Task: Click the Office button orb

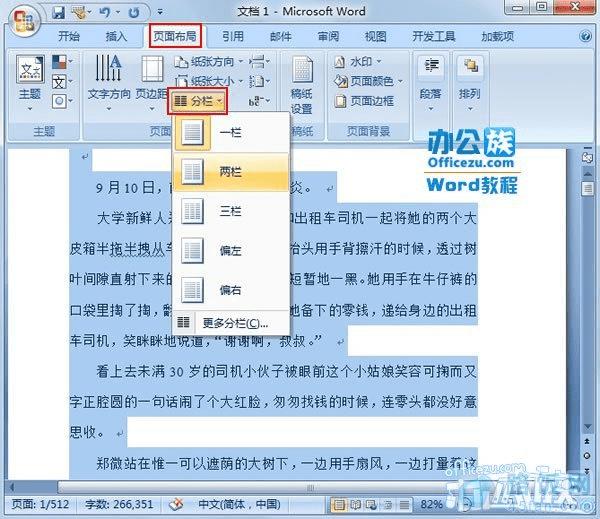Action: pos(24,21)
